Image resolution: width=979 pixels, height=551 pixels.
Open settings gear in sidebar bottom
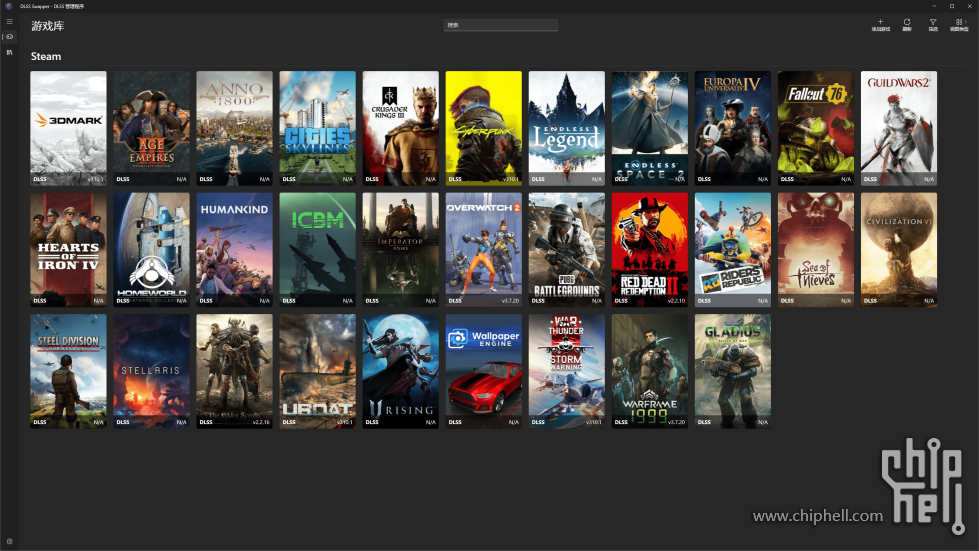point(9,542)
